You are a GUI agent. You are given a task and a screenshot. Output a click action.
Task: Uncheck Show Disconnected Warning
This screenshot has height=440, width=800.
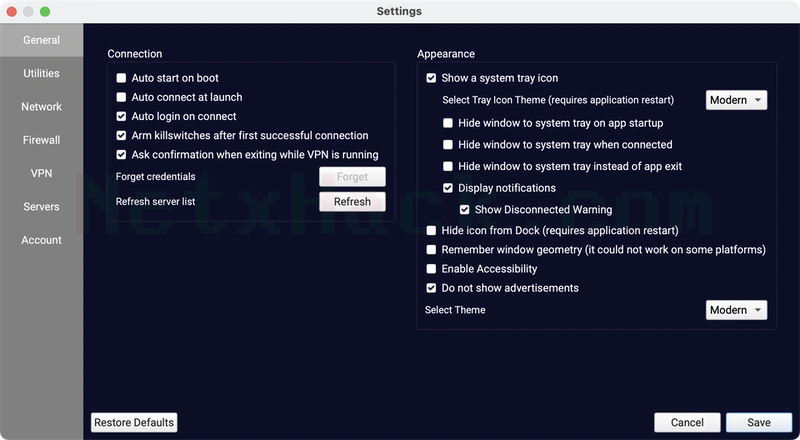click(464, 210)
